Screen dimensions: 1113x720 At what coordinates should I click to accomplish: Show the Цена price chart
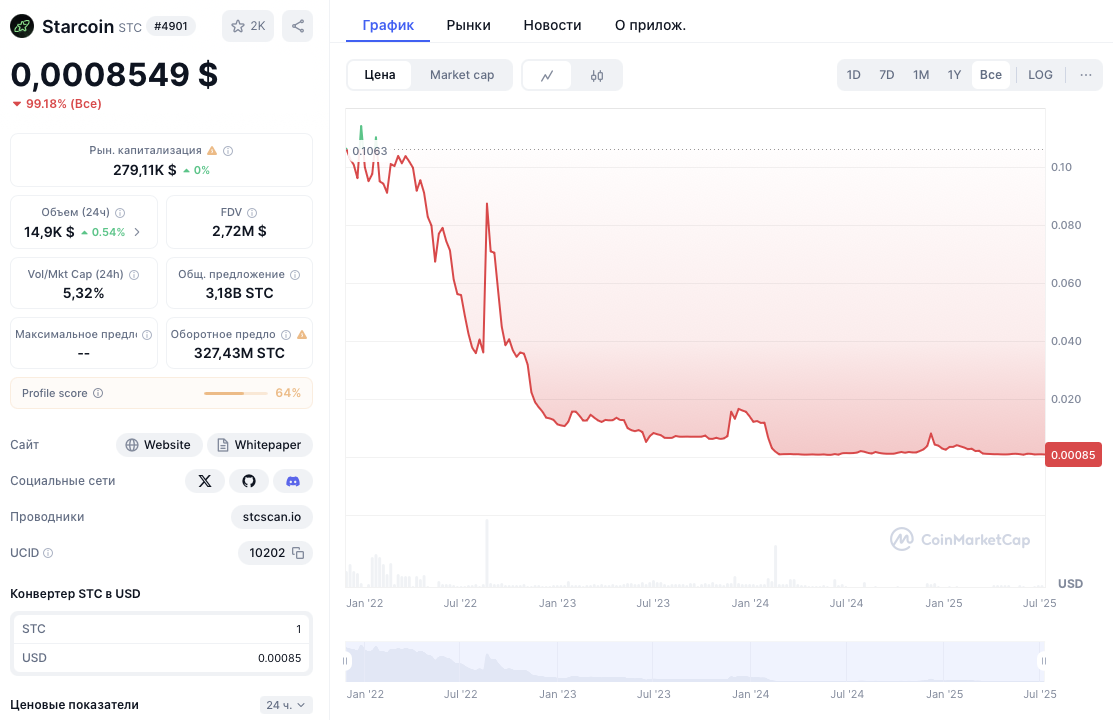click(380, 75)
